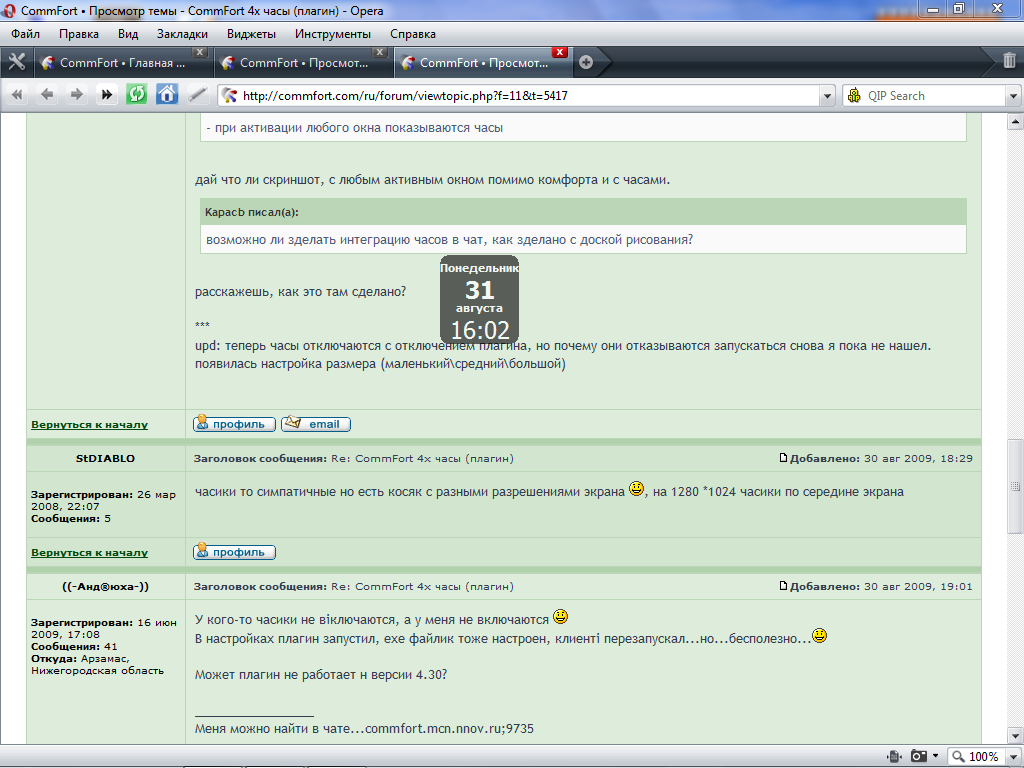Open Opera panels wrench icon
This screenshot has height=768, width=1024.
click(16, 62)
